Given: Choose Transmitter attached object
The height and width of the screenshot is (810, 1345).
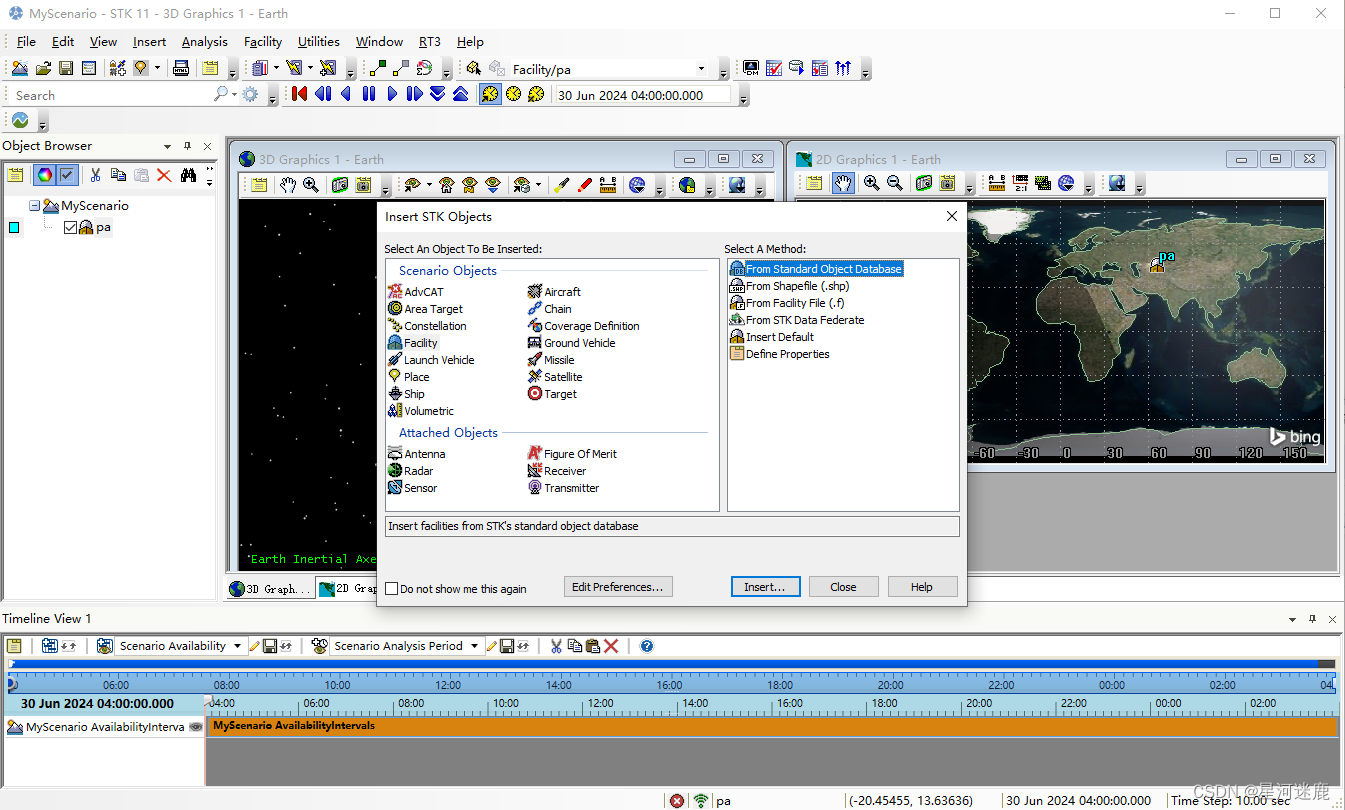Looking at the screenshot, I should (x=564, y=488).
